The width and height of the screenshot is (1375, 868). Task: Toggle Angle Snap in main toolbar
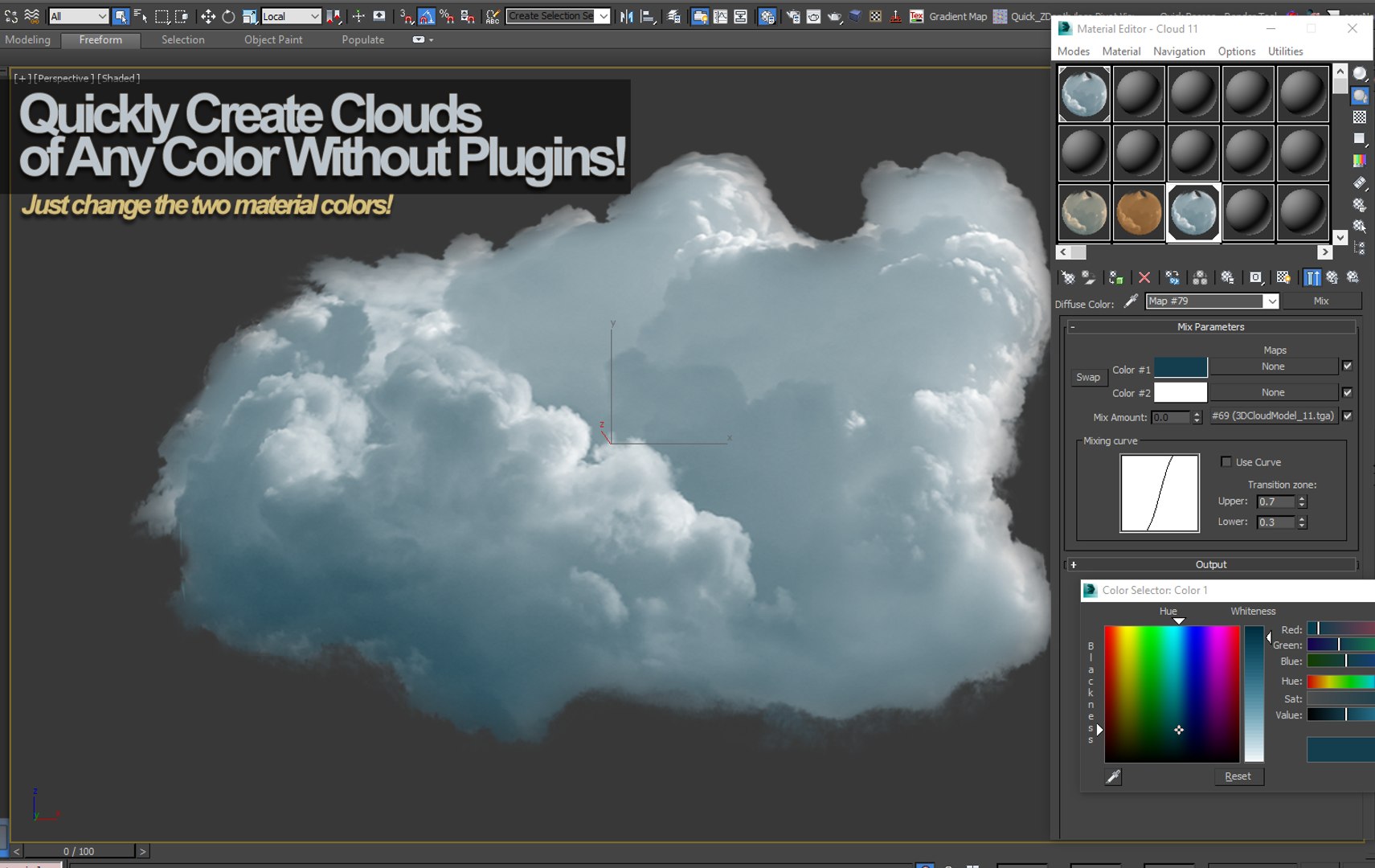click(x=426, y=16)
